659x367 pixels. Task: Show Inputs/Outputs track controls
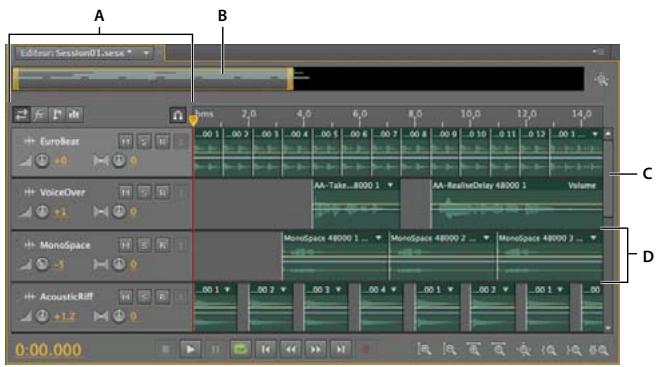pos(21,114)
